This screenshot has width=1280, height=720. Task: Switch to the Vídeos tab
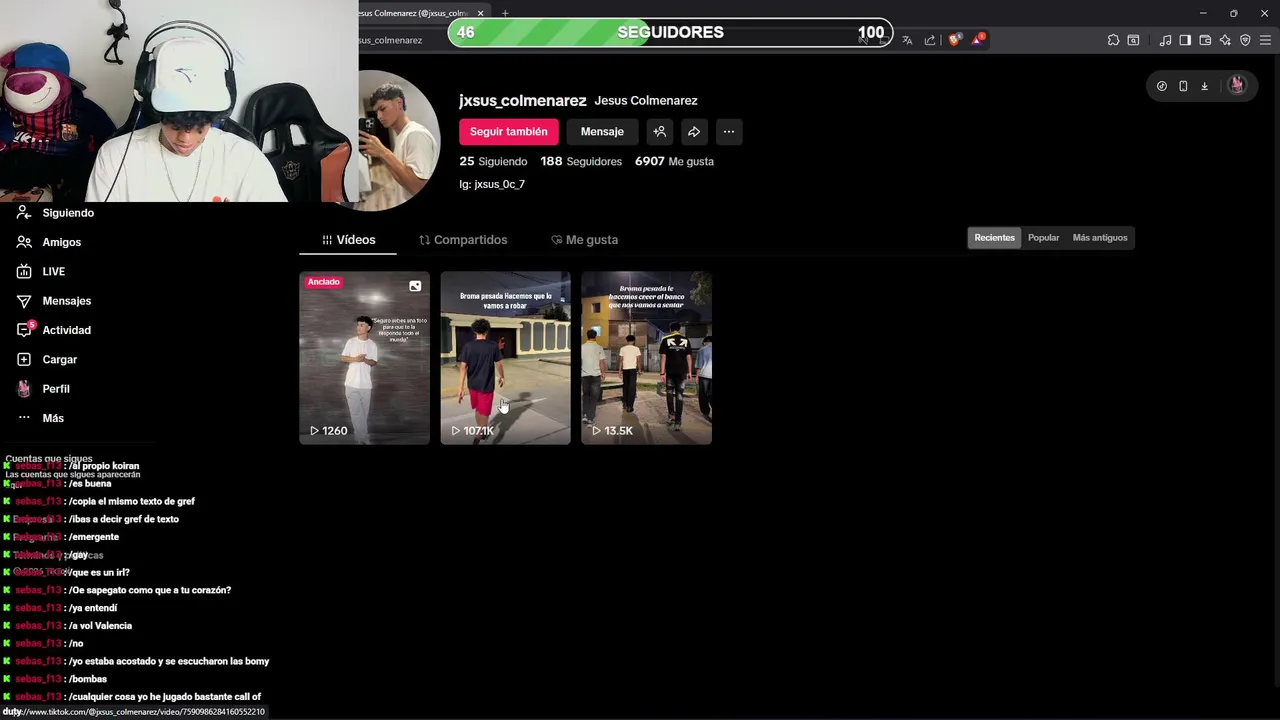click(x=348, y=240)
